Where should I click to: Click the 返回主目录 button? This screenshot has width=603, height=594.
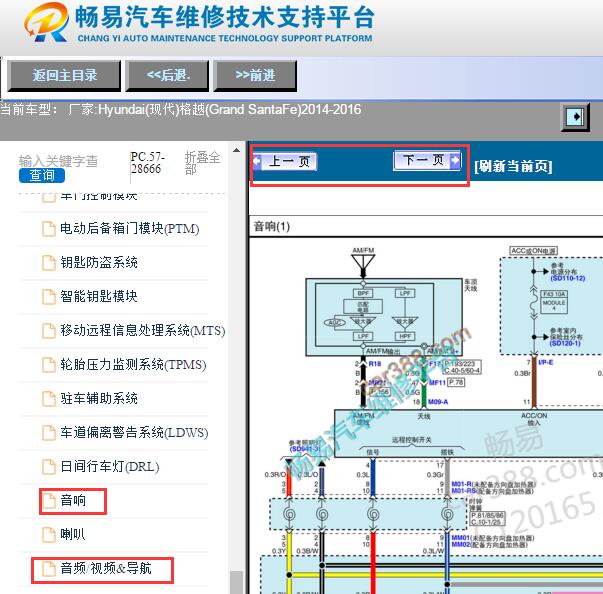64,76
